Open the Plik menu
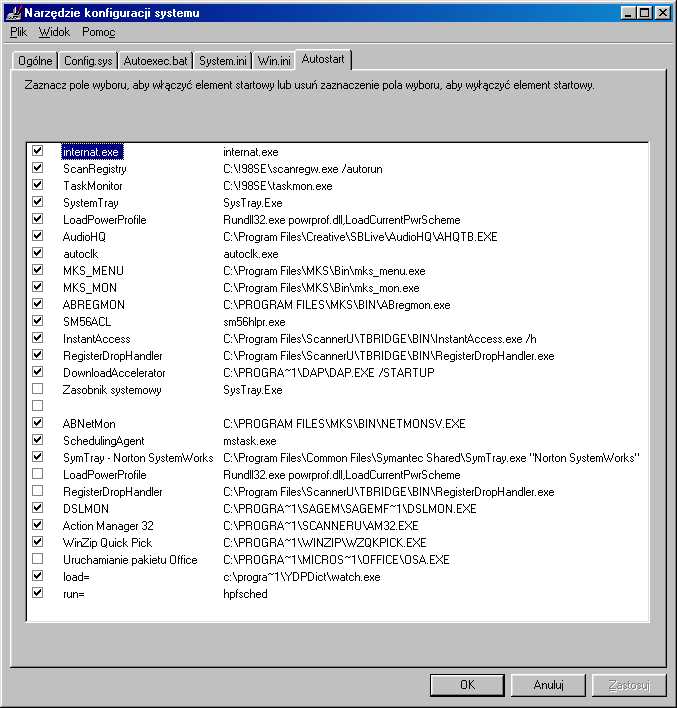This screenshot has height=708, width=677. pyautogui.click(x=19, y=32)
